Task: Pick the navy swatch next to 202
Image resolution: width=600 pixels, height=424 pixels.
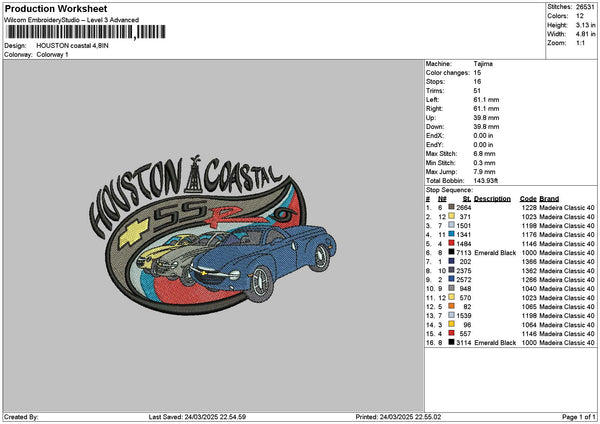Action: (x=451, y=261)
